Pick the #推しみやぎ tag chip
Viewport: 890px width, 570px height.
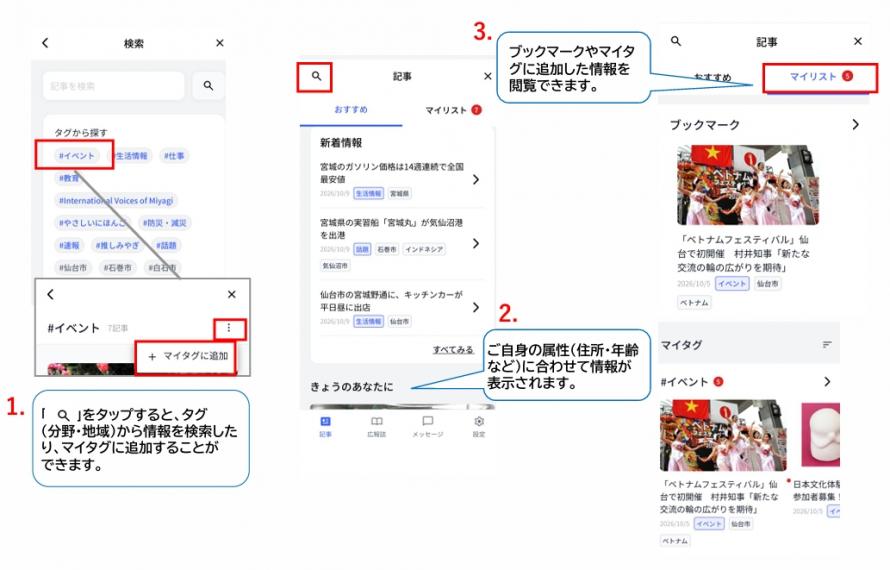pos(117,245)
